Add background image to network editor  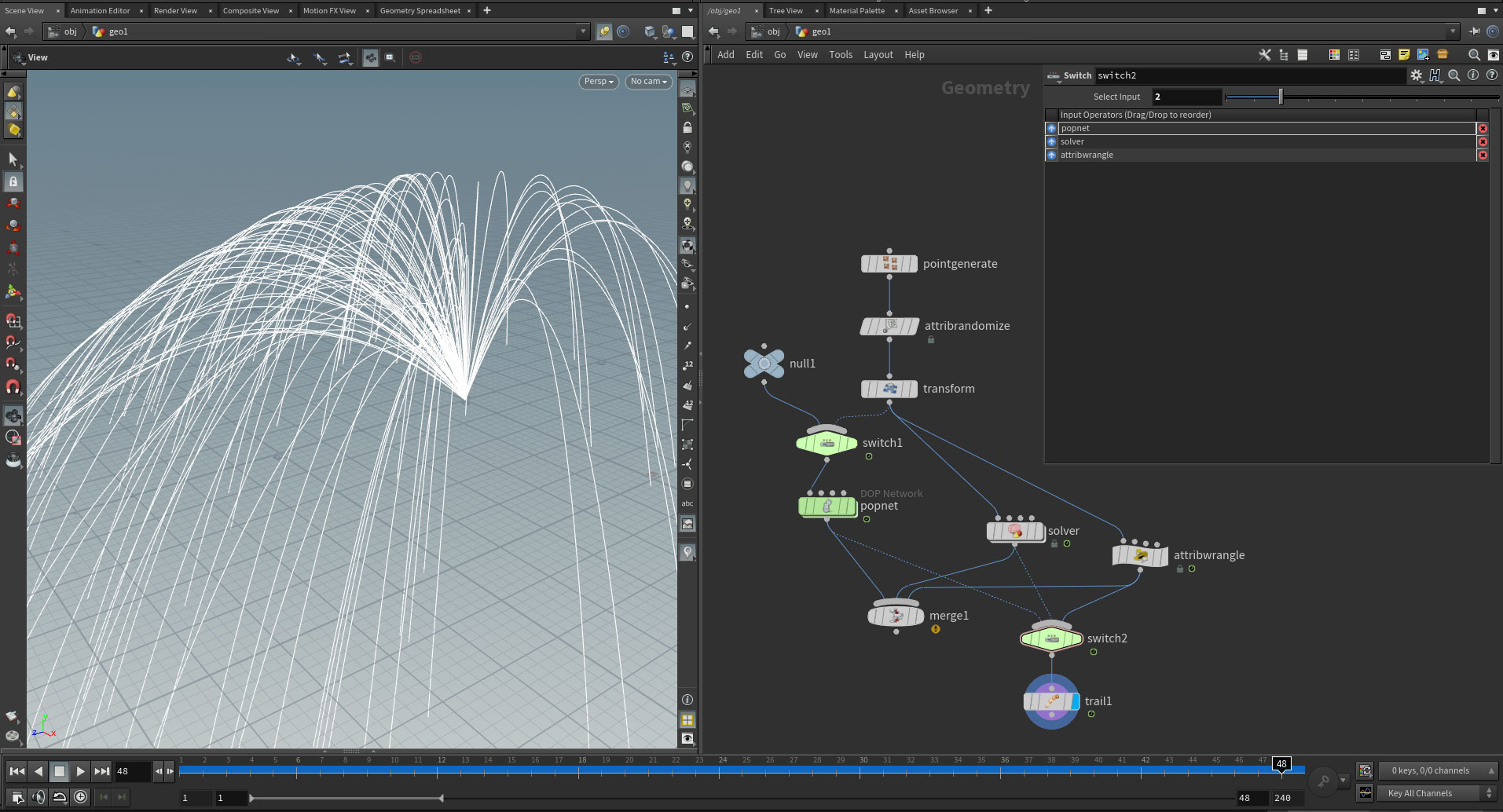point(1423,55)
